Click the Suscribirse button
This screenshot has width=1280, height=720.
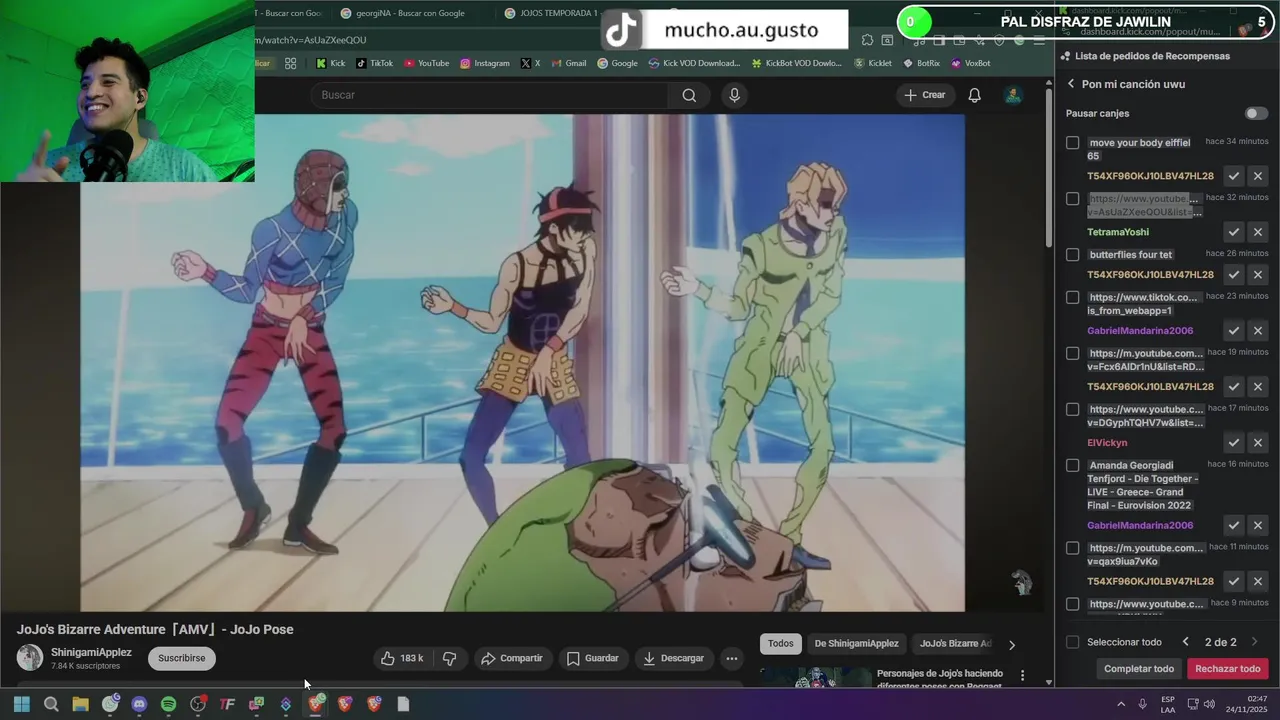tap(182, 658)
